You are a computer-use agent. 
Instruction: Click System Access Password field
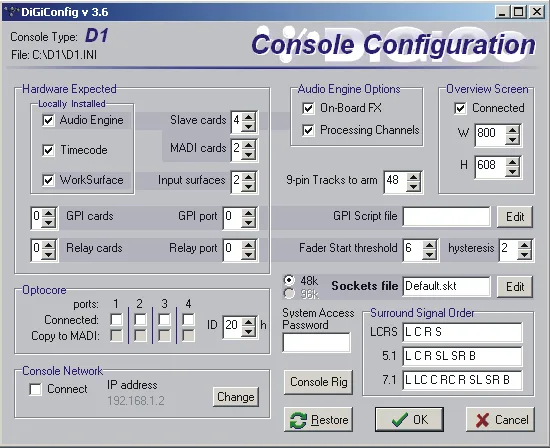coord(316,342)
